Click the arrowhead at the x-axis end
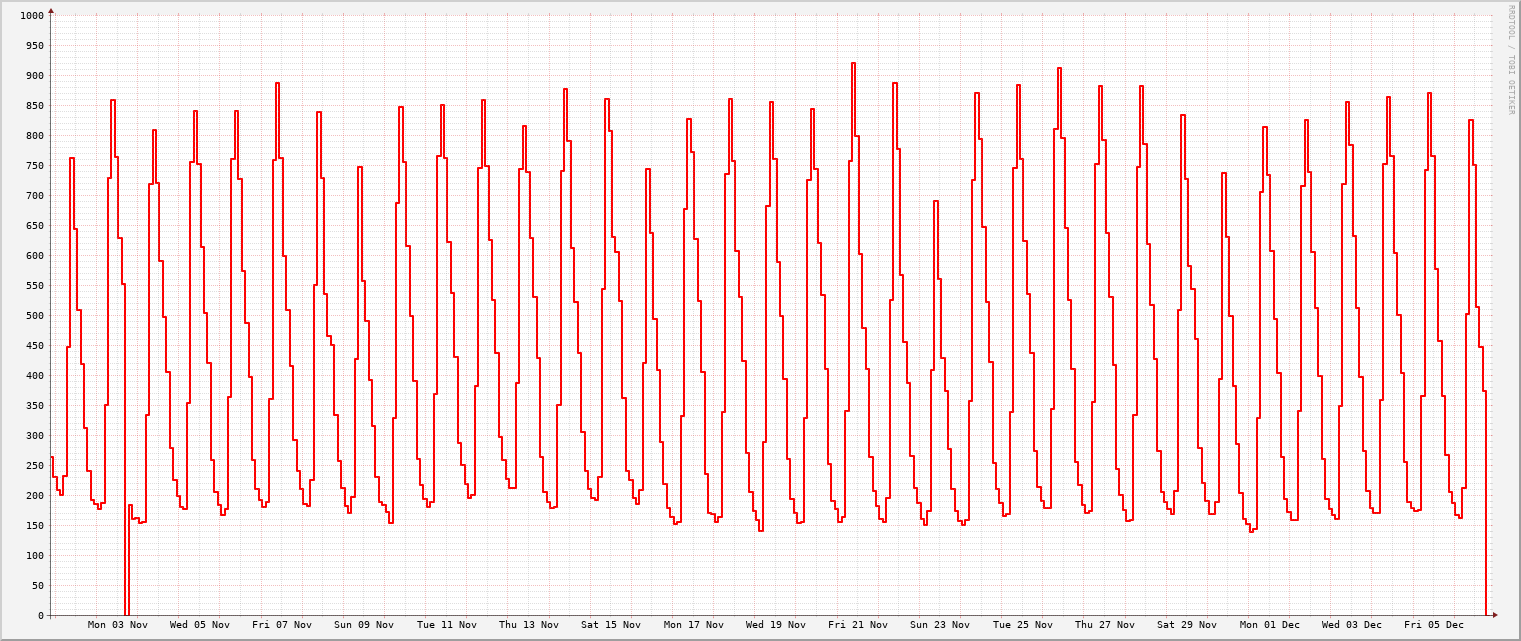Screen dimensions: 1521x641 point(1492,615)
